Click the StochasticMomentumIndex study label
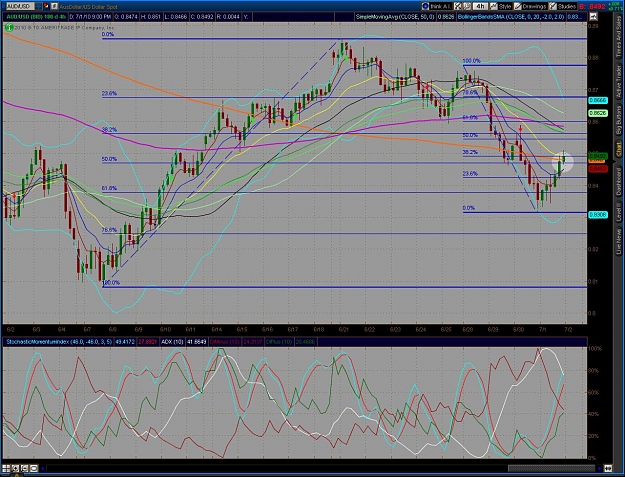 coord(59,342)
